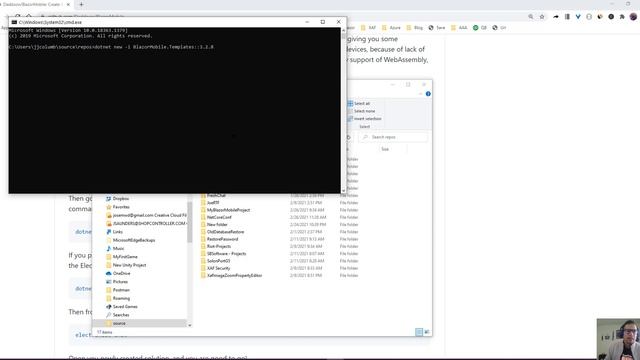The height and width of the screenshot is (360, 640).
Task: Open the Chrome extensions puzzle icon
Action: click(x=622, y=17)
